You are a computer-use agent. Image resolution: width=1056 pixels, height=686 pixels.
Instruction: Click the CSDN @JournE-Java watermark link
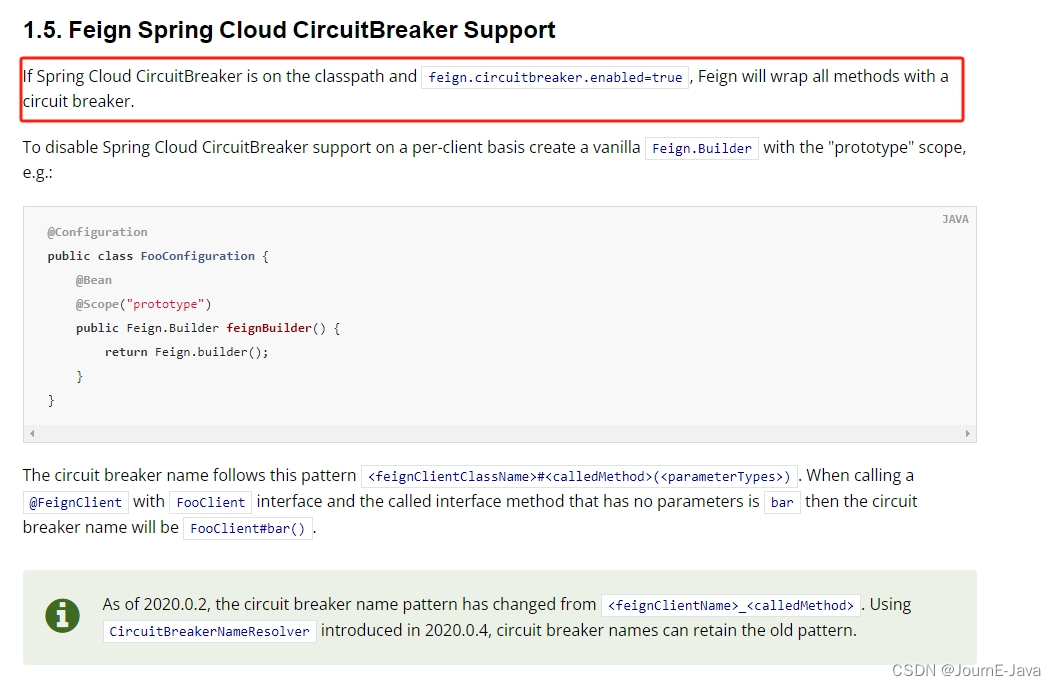tap(967, 670)
